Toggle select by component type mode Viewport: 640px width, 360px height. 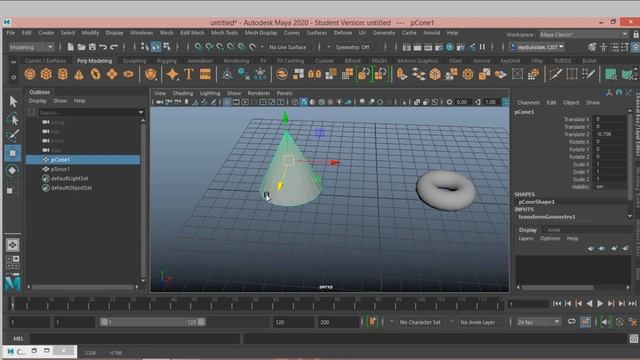(x=167, y=47)
